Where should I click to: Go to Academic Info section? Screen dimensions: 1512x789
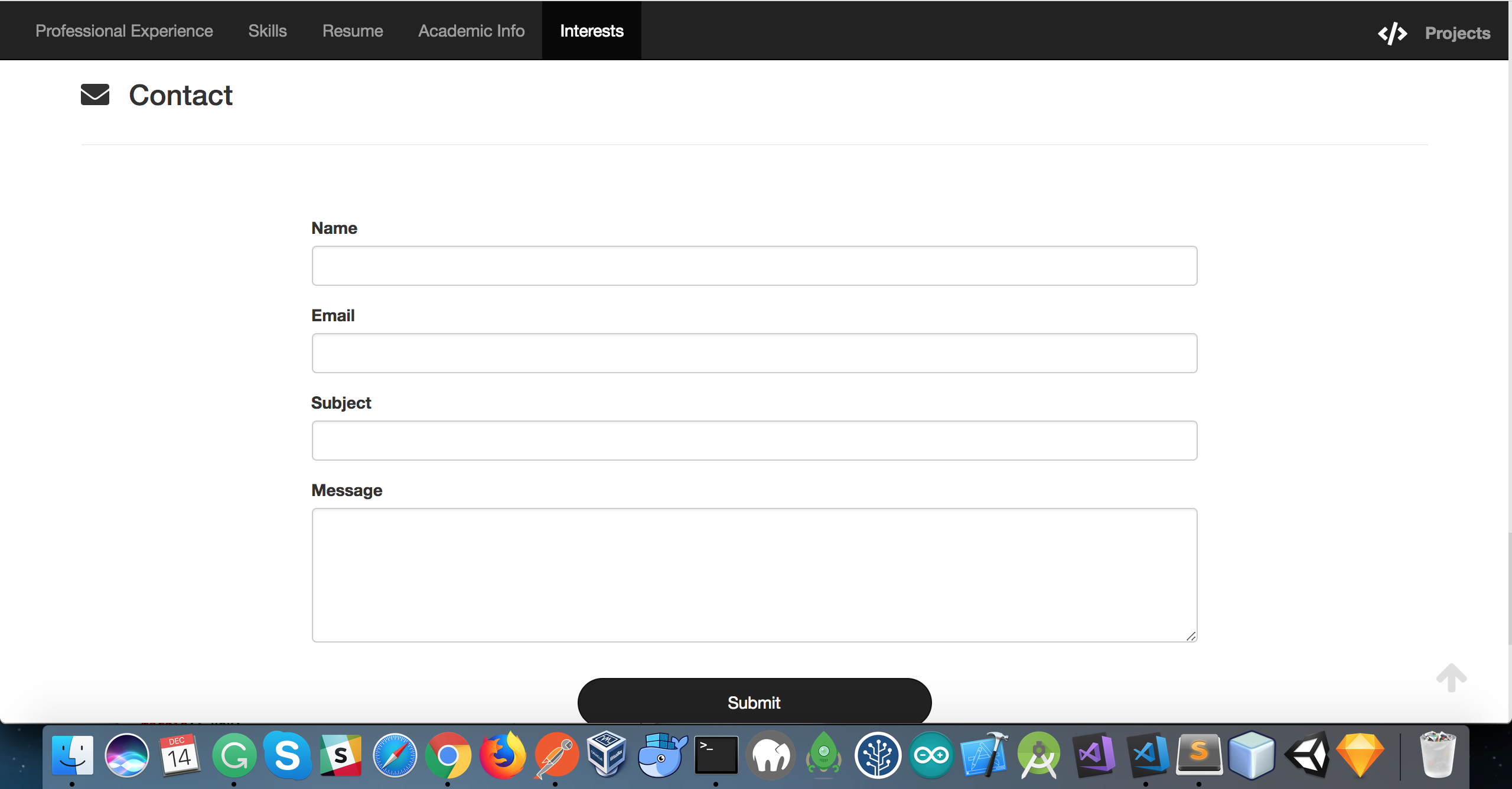[x=471, y=31]
